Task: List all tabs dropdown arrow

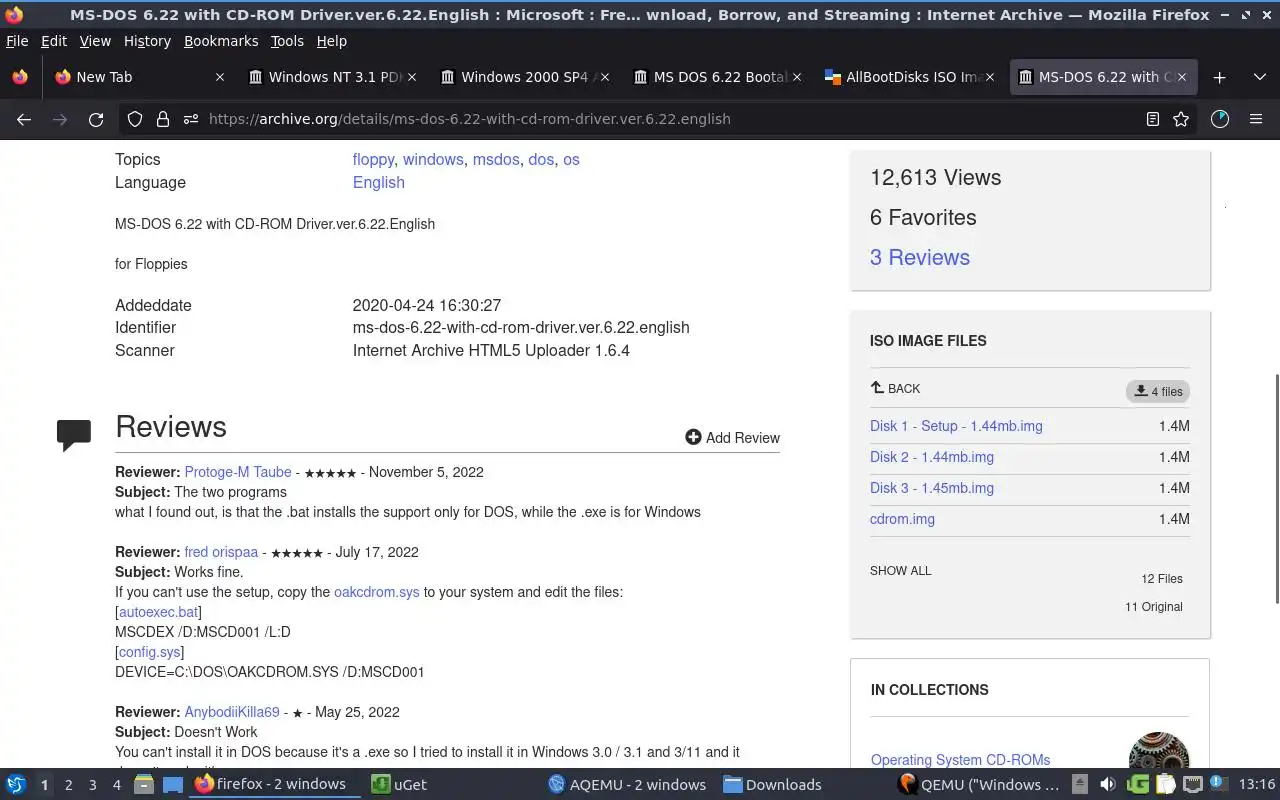Action: pos(1259,77)
